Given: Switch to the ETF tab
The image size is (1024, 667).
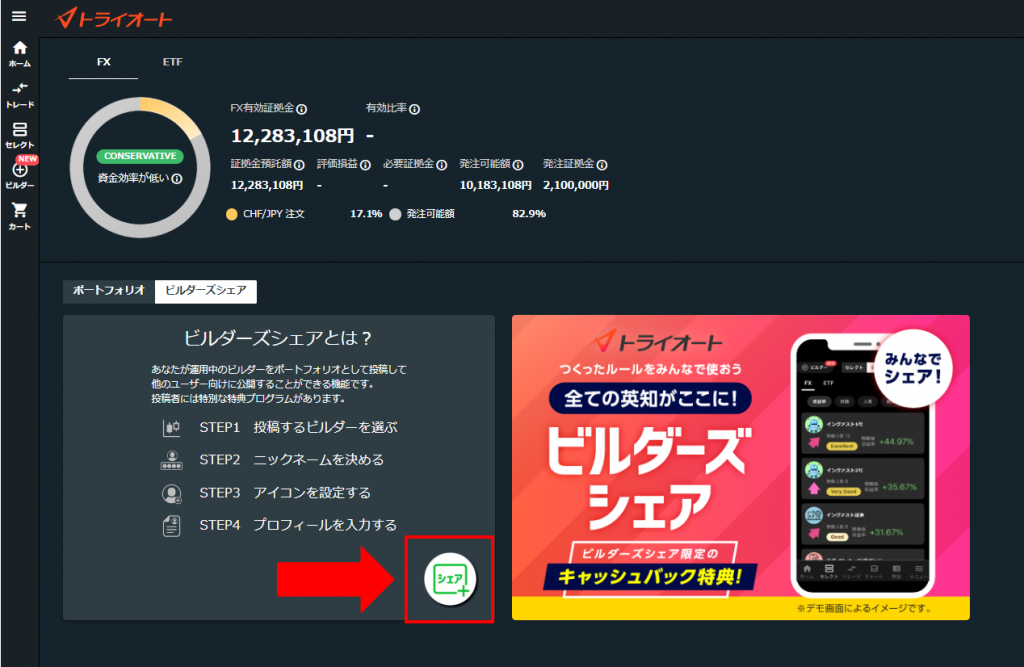Looking at the screenshot, I should (x=173, y=62).
